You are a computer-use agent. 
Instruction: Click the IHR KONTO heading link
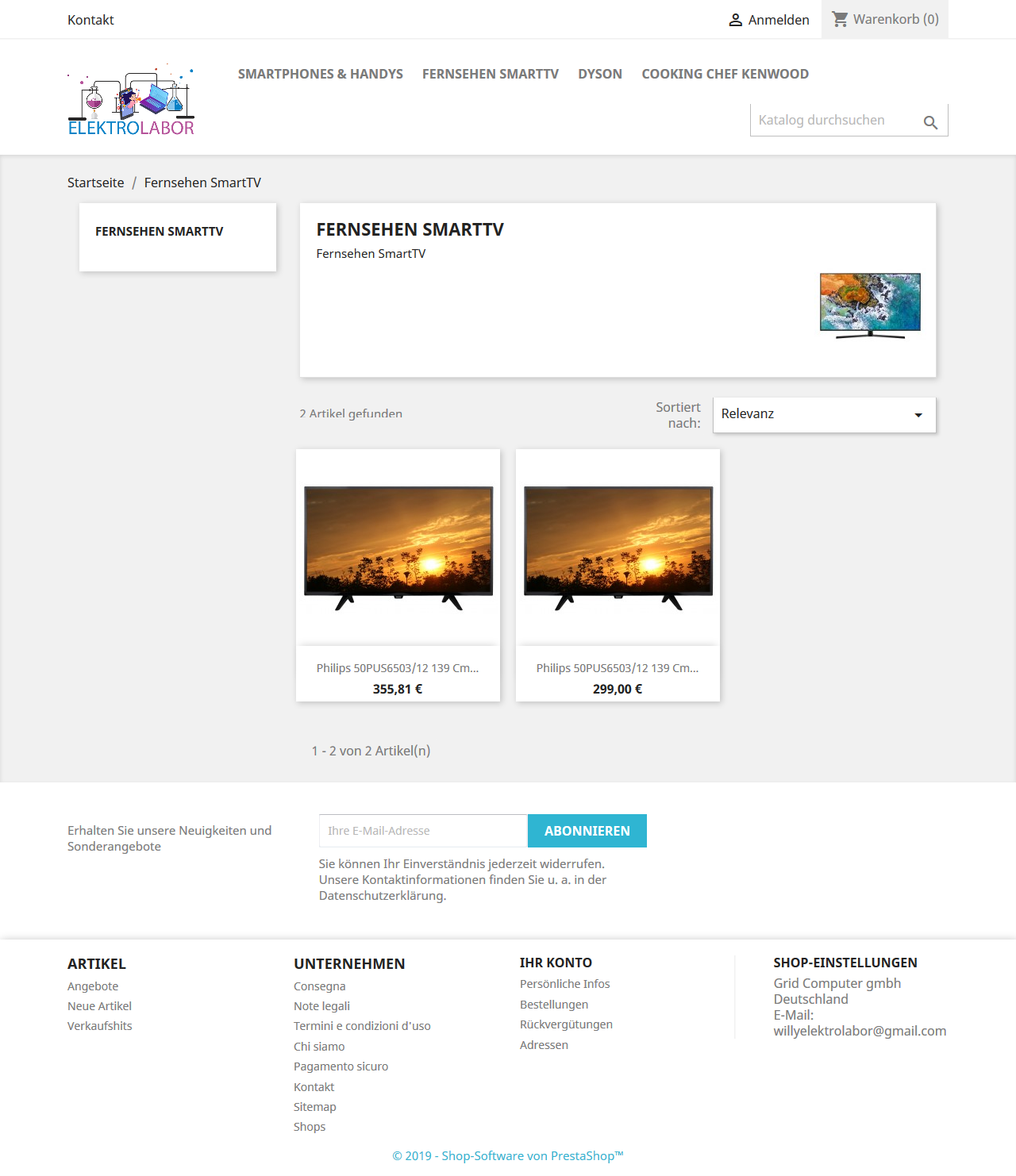[556, 963]
